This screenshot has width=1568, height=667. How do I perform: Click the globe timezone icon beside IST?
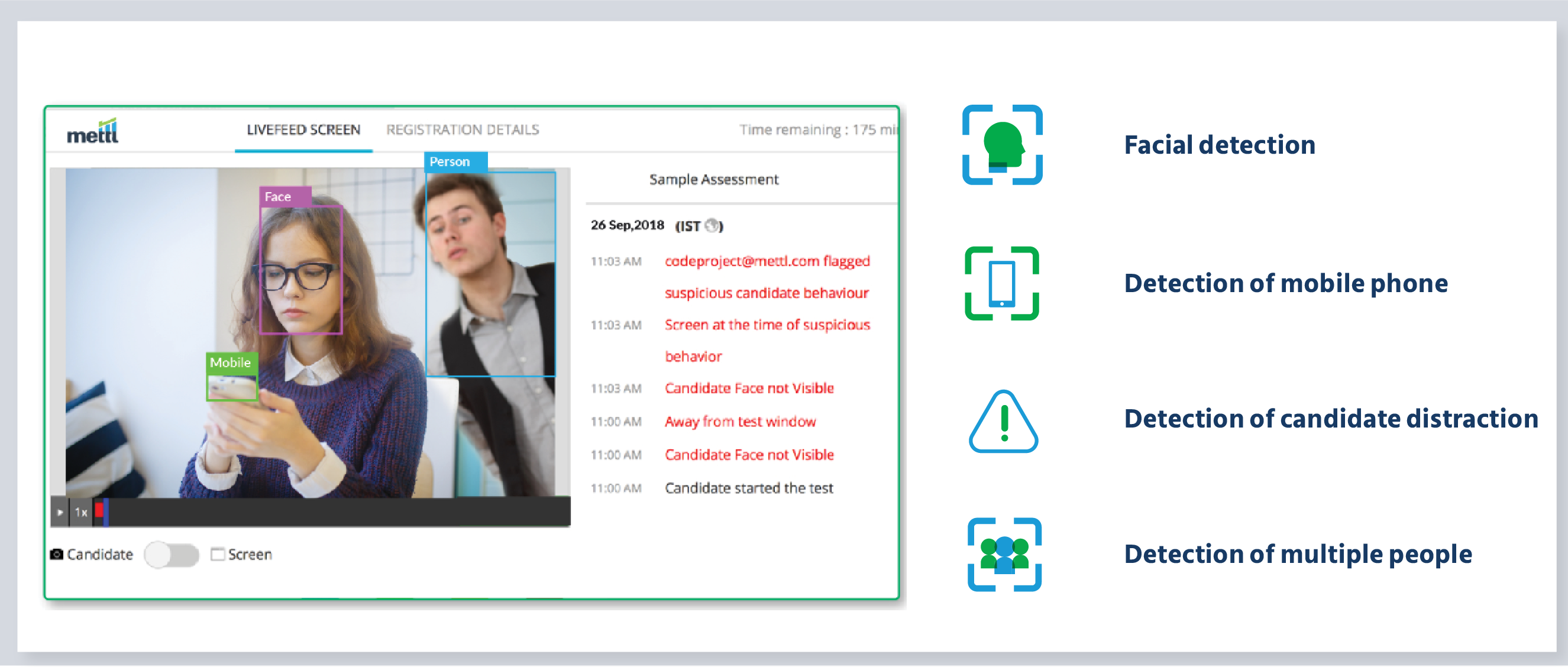point(712,226)
